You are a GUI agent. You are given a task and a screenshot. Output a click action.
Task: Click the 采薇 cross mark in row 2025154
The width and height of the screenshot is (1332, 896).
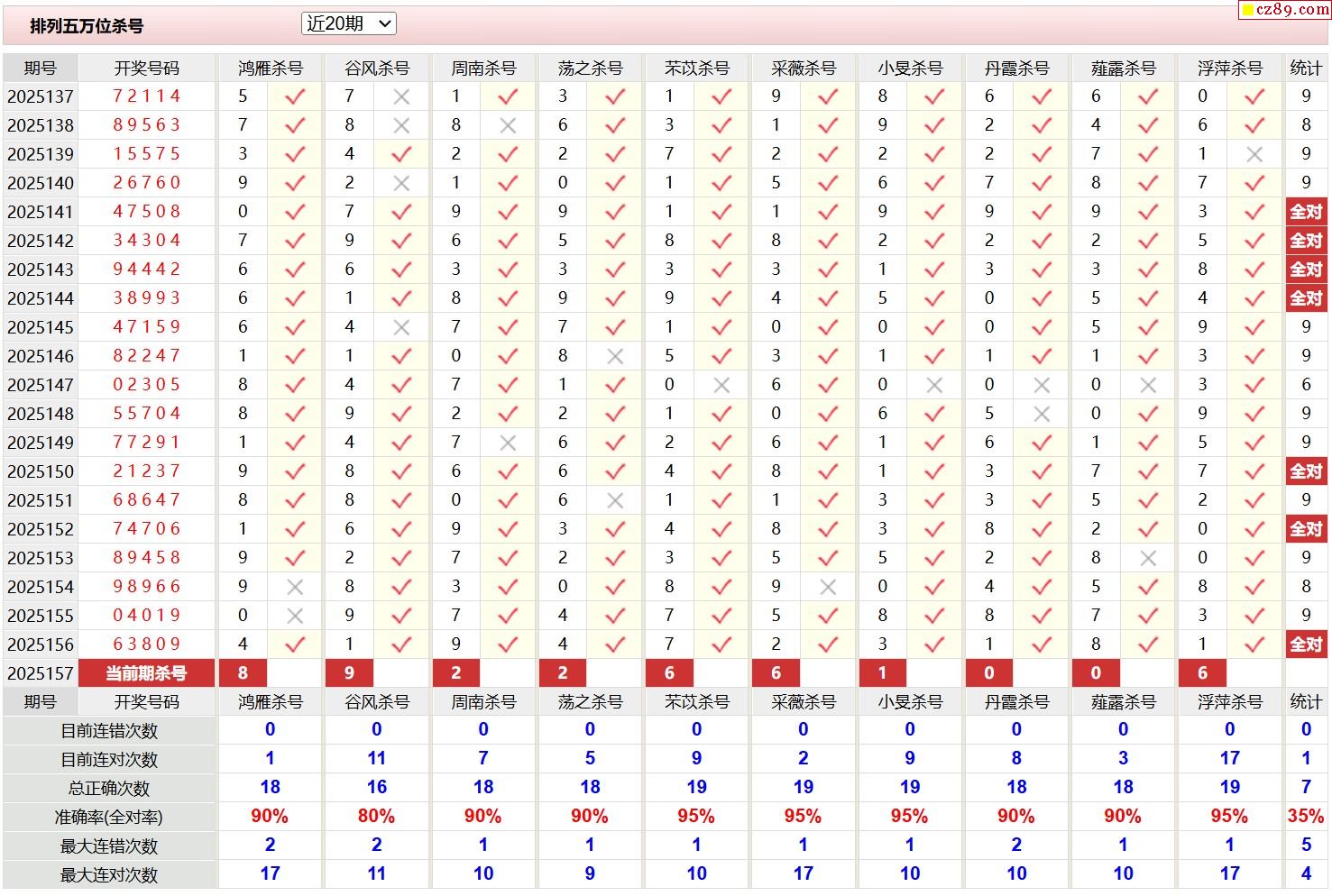[828, 588]
